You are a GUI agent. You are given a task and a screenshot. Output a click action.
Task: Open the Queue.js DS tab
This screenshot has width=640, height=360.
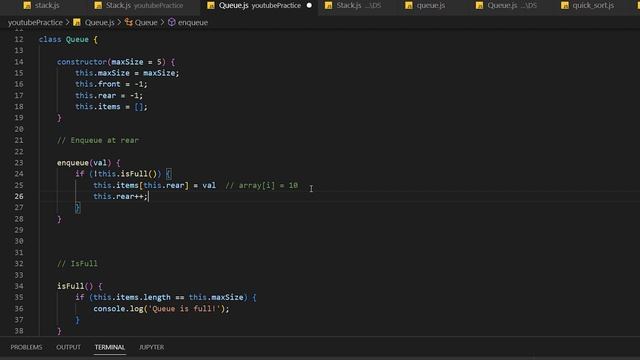tap(507, 6)
